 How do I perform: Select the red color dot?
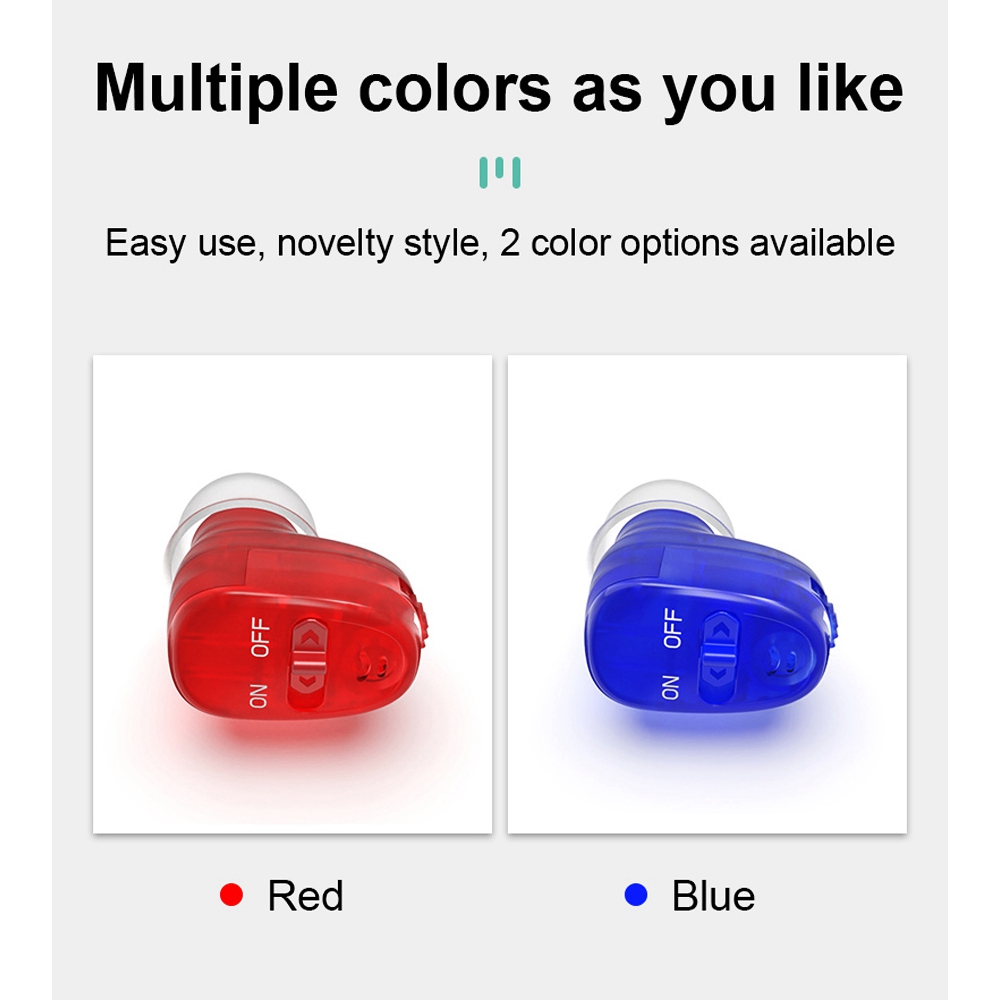231,895
